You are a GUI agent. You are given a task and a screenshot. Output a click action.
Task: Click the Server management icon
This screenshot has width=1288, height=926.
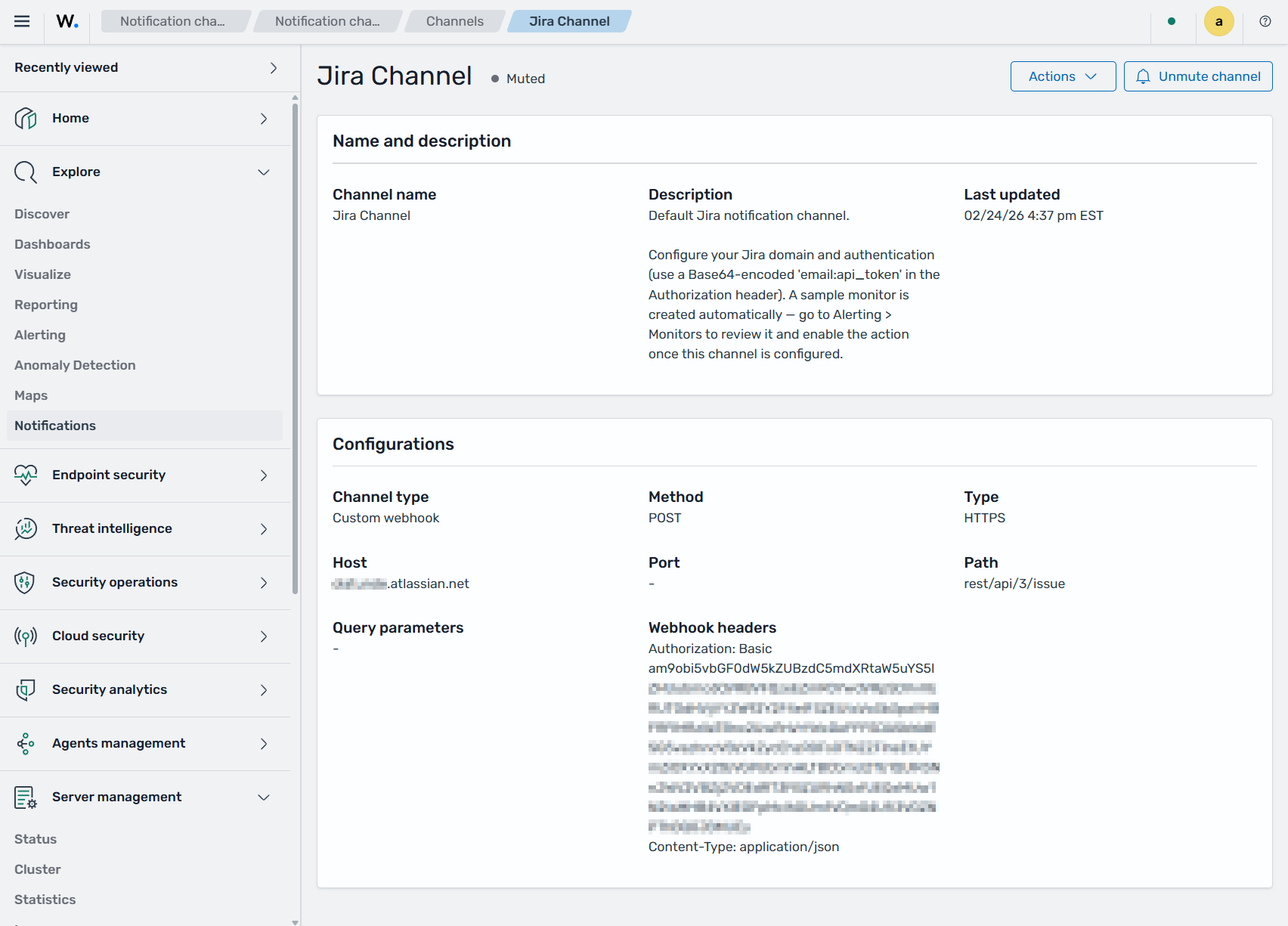(26, 797)
